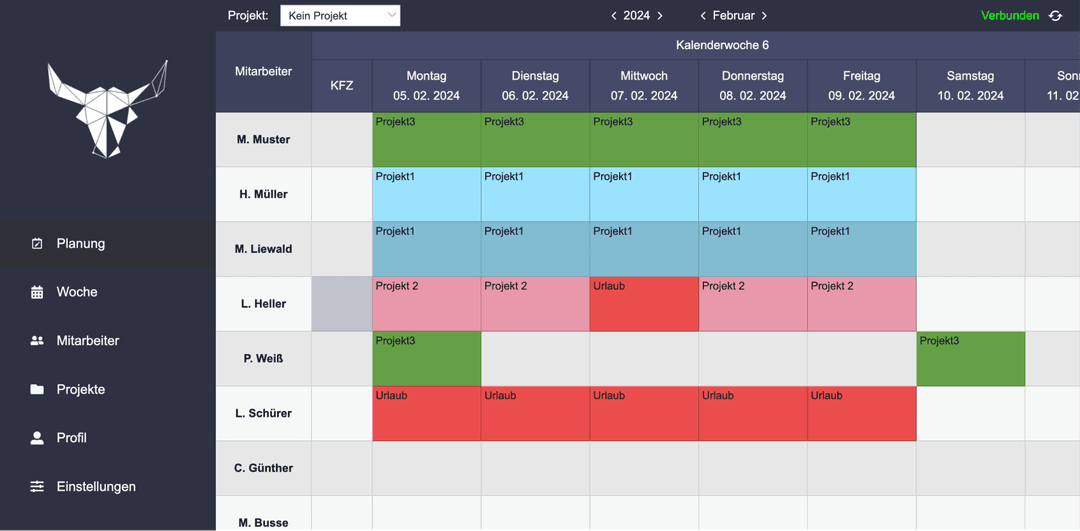
Task: Click L. Schürer's Urlaub cell on Montag
Action: click(x=426, y=413)
